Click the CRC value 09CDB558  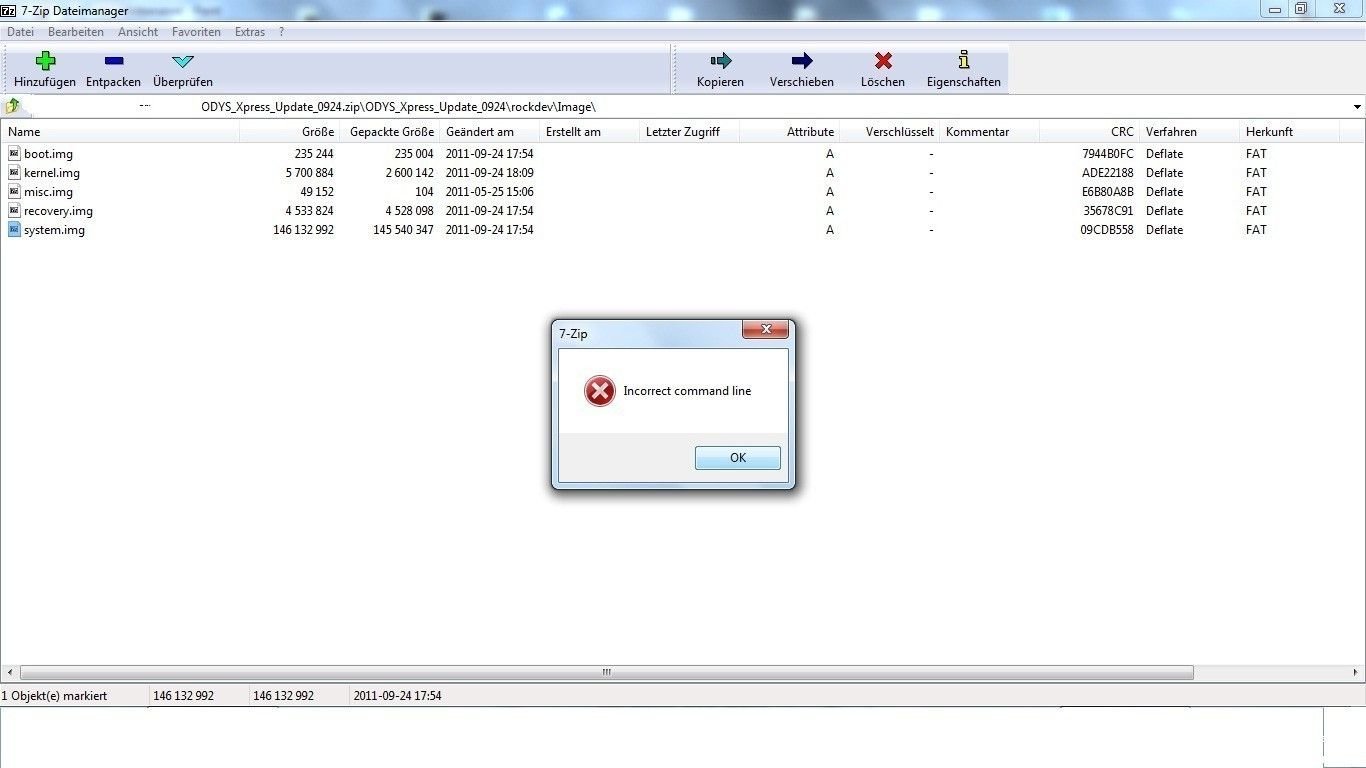click(1107, 230)
